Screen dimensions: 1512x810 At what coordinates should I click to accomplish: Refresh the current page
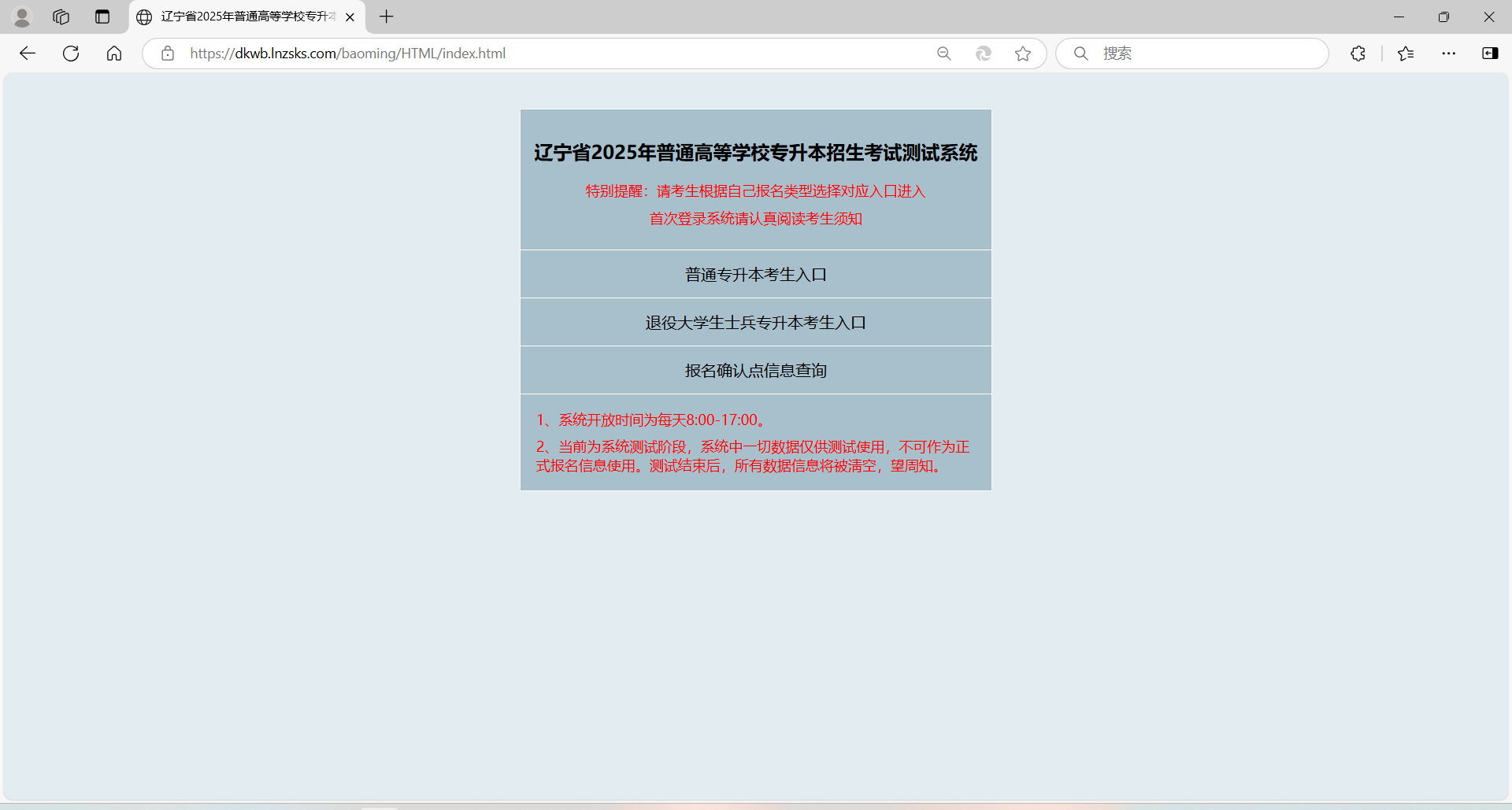pyautogui.click(x=71, y=54)
